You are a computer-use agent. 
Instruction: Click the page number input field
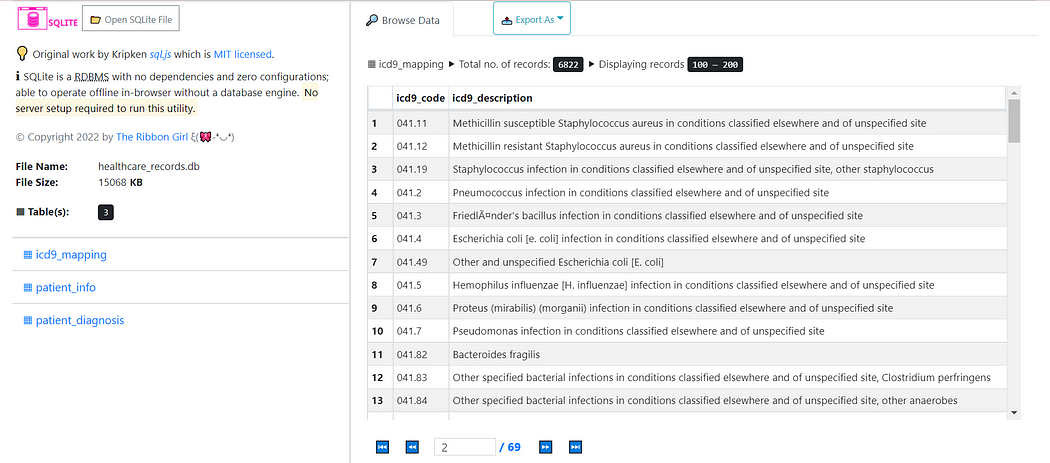click(x=464, y=447)
